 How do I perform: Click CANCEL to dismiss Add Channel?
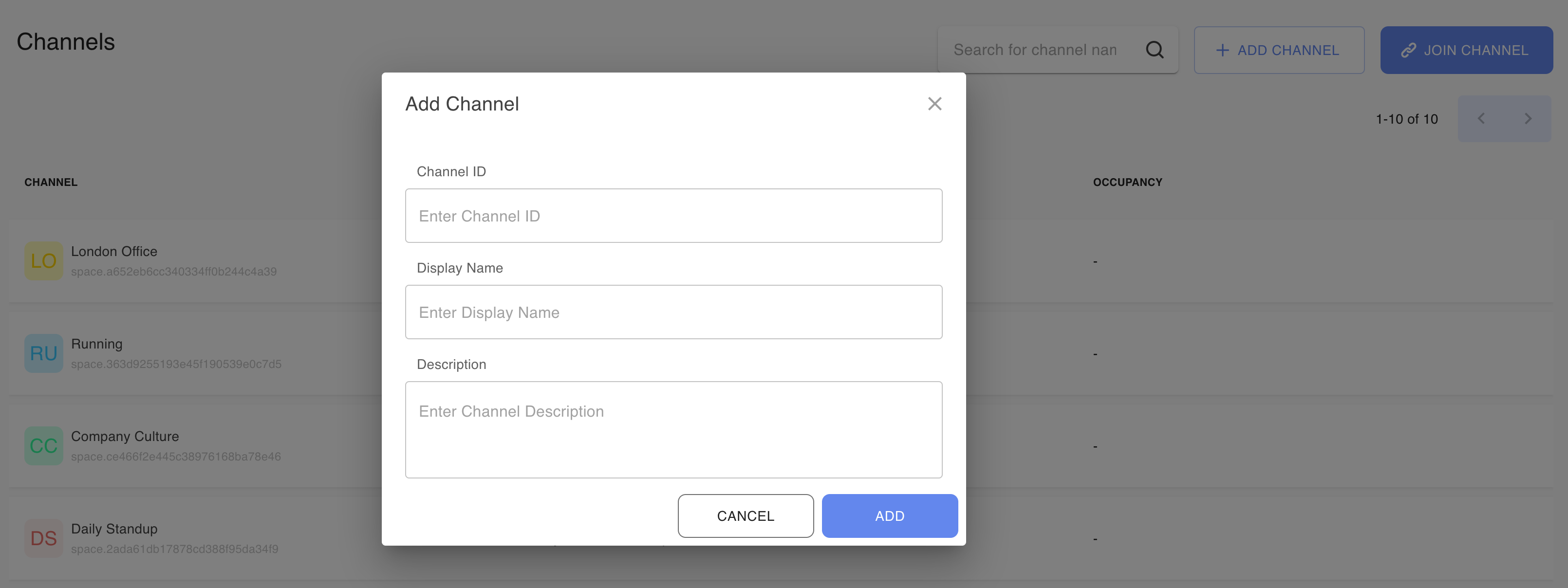point(746,516)
